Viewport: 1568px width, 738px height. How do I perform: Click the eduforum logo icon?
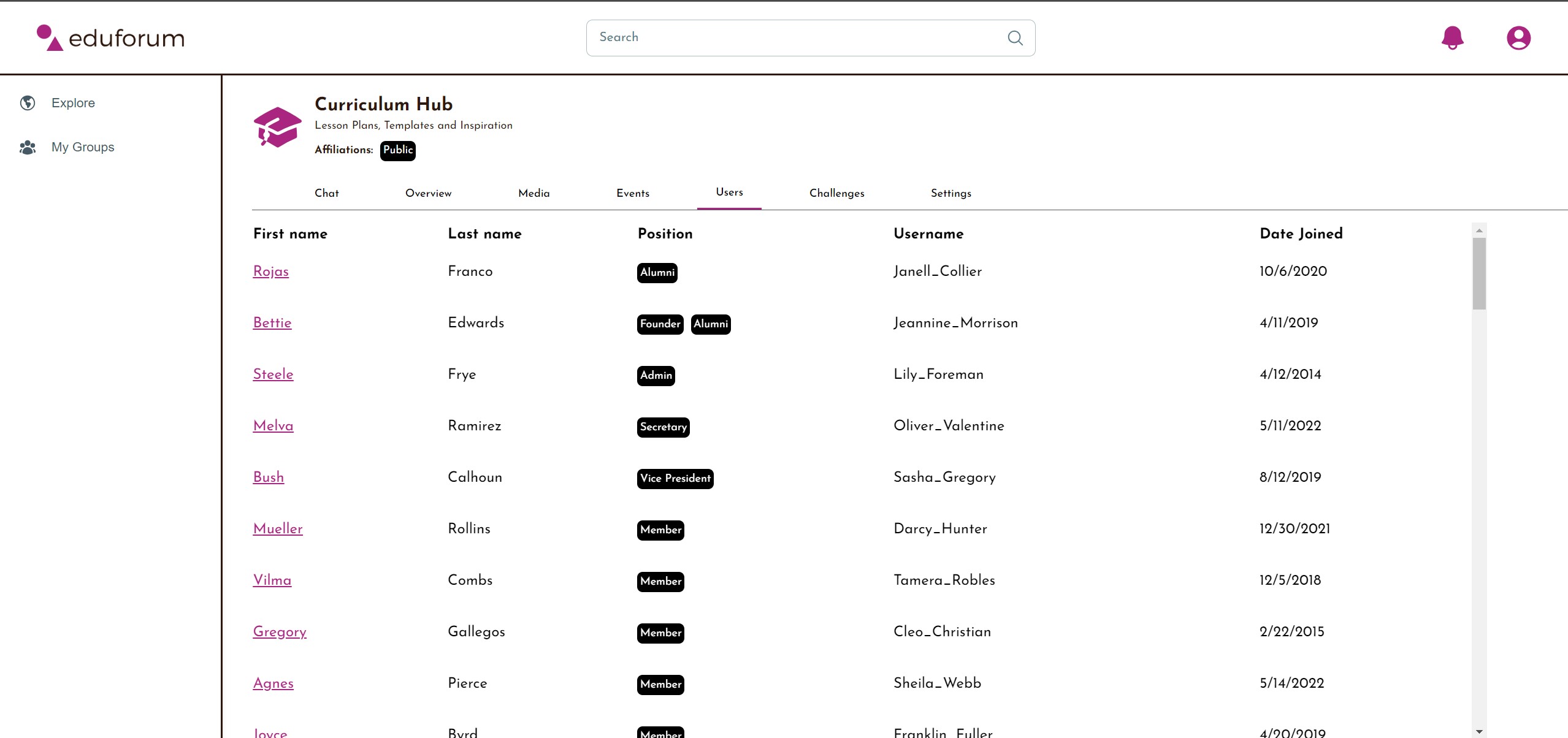pyautogui.click(x=50, y=38)
